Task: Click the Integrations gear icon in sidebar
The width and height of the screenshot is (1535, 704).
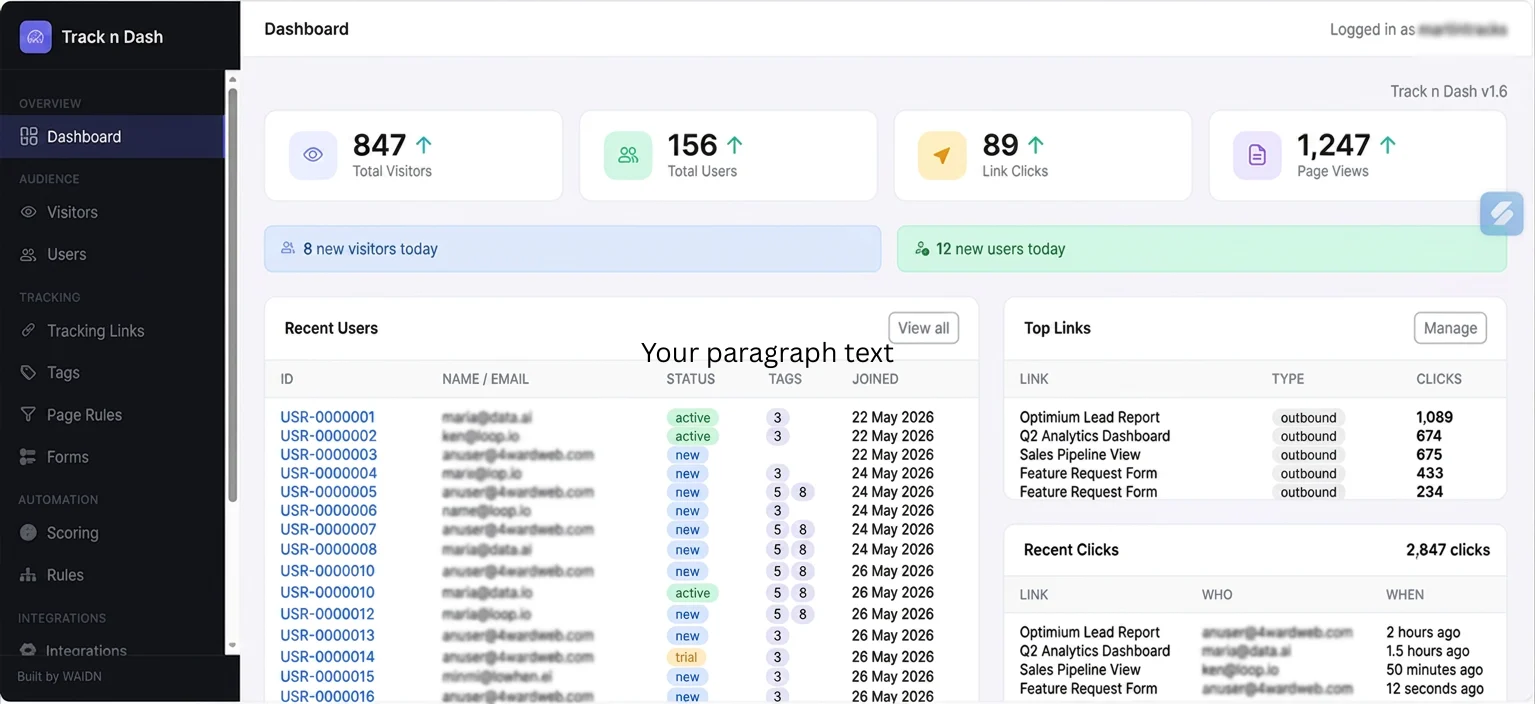Action: tap(29, 650)
